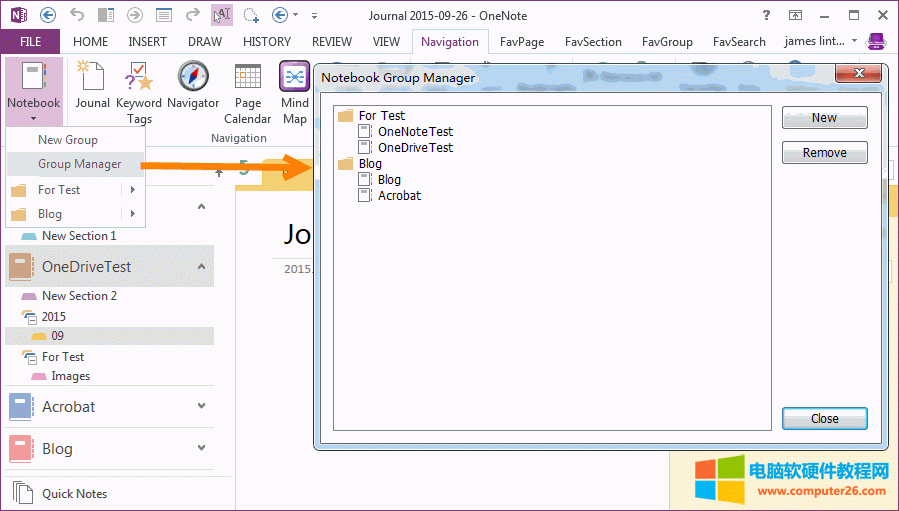This screenshot has height=511, width=899.
Task: Open the Notebook group dropdown button
Action: (33, 92)
